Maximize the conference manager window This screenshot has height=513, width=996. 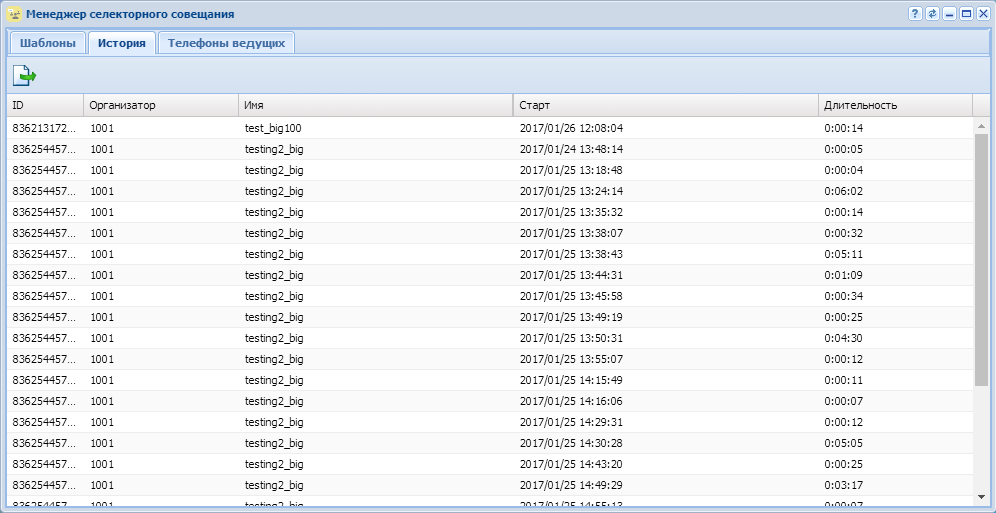[x=966, y=14]
